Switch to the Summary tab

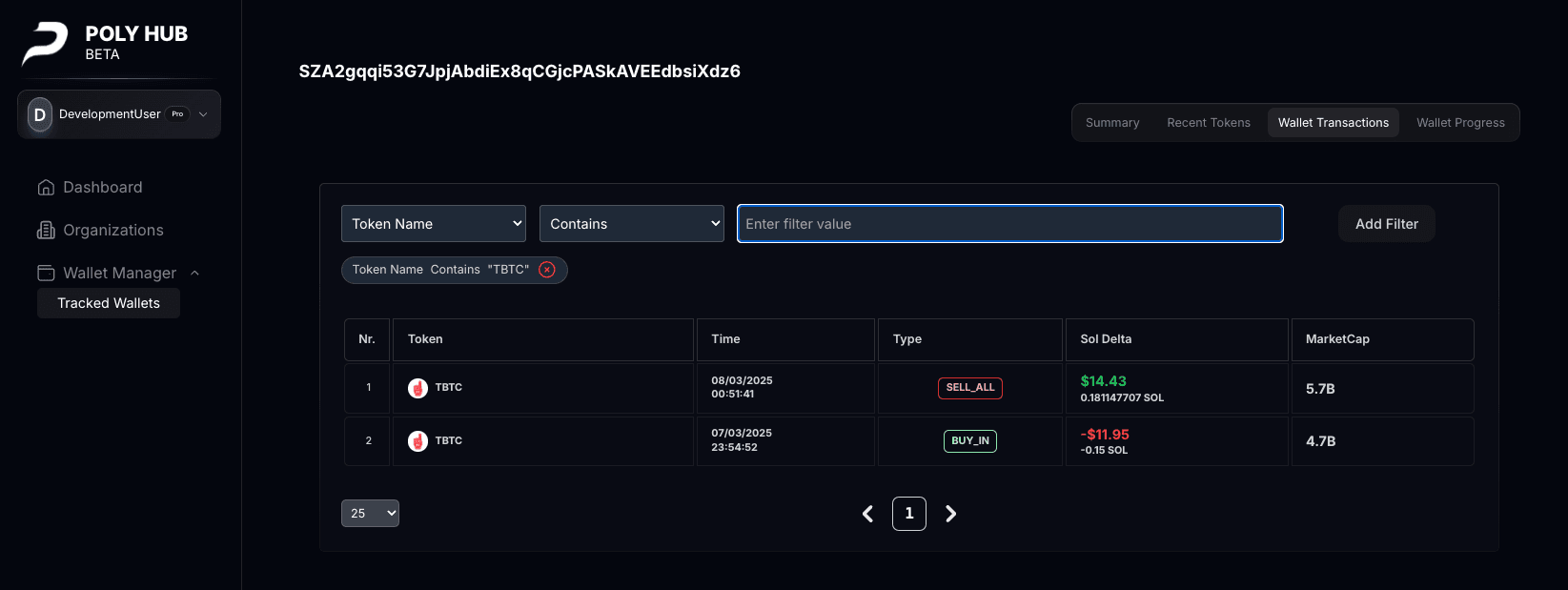(1112, 123)
